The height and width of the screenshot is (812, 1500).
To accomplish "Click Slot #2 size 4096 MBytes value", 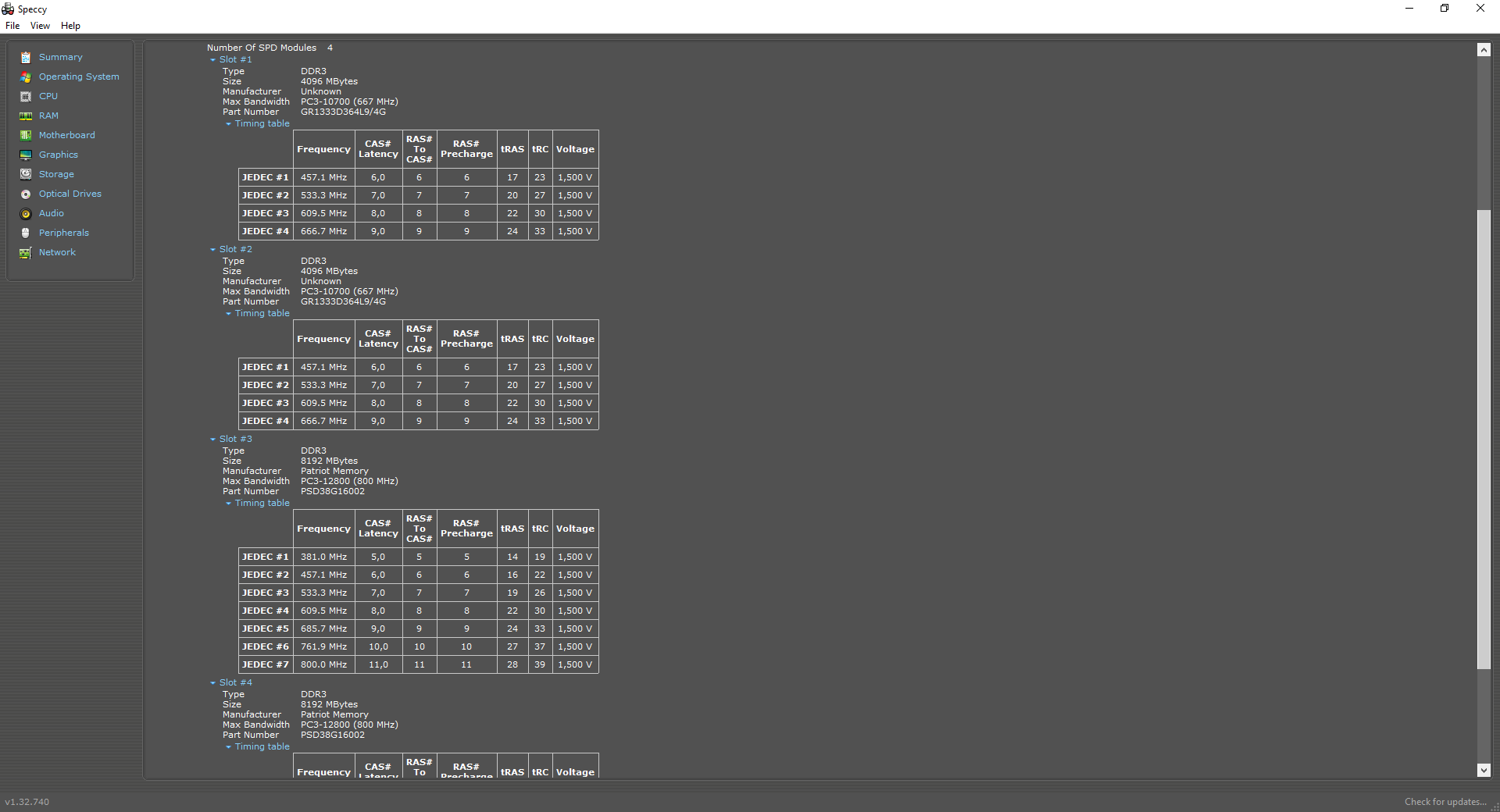I will tap(329, 271).
